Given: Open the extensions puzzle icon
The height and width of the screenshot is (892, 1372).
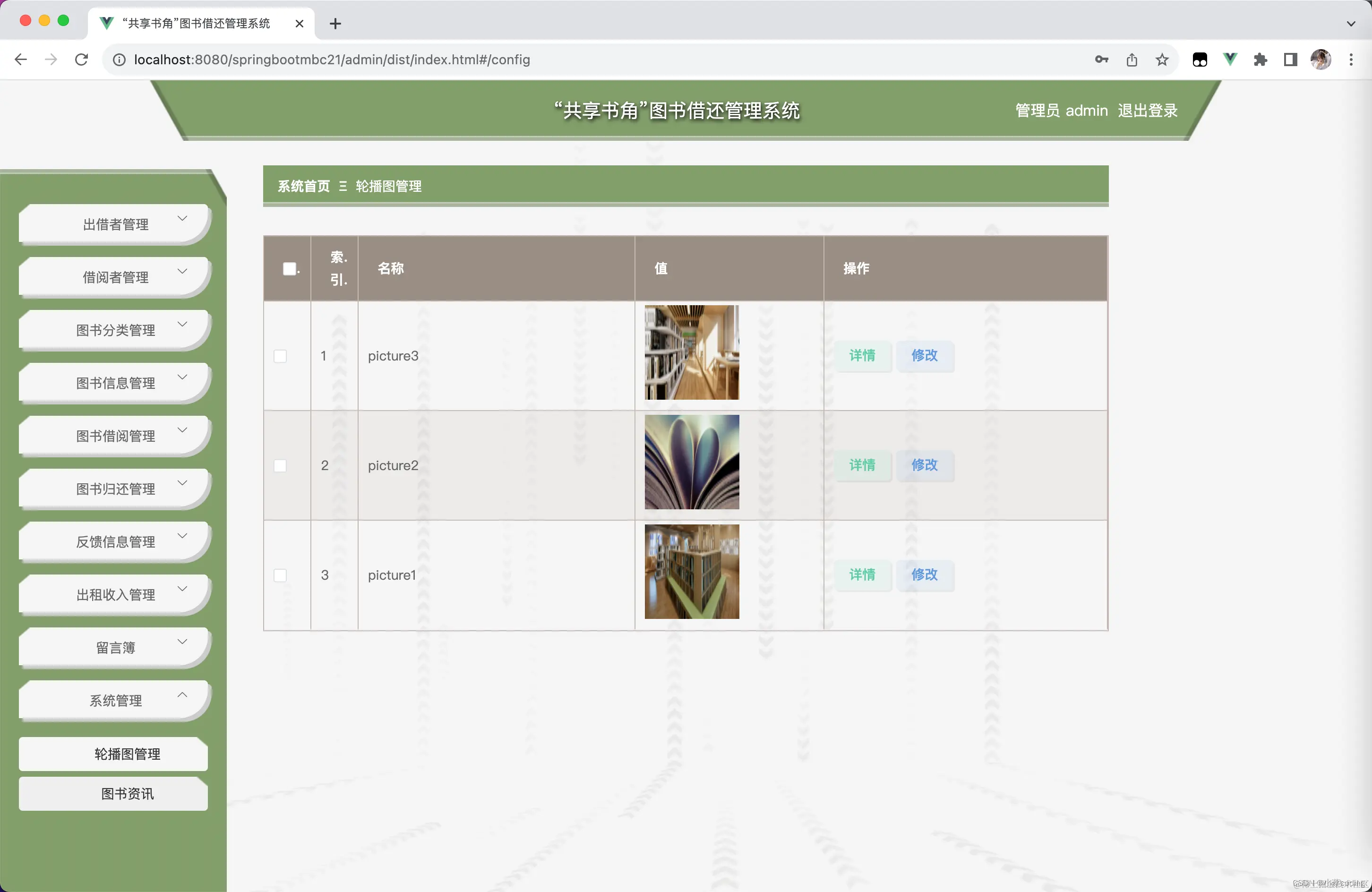Looking at the screenshot, I should pos(1260,60).
